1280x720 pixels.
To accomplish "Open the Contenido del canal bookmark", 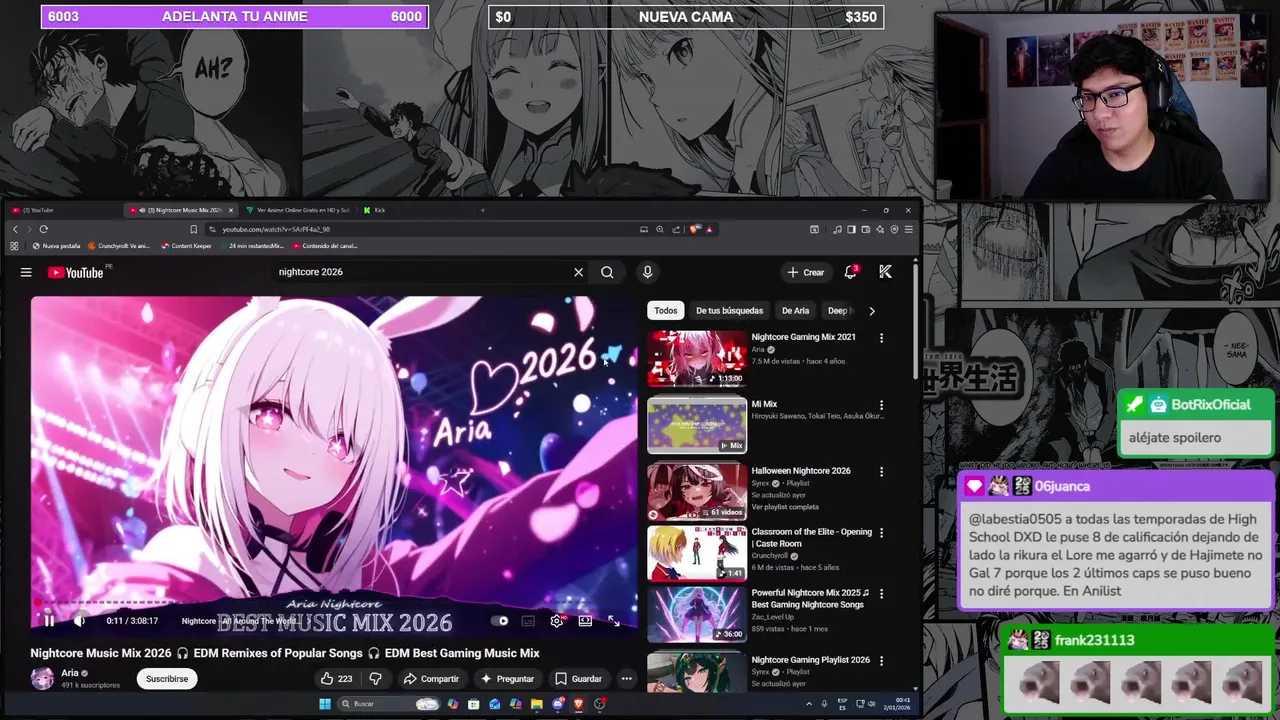I will 325,246.
